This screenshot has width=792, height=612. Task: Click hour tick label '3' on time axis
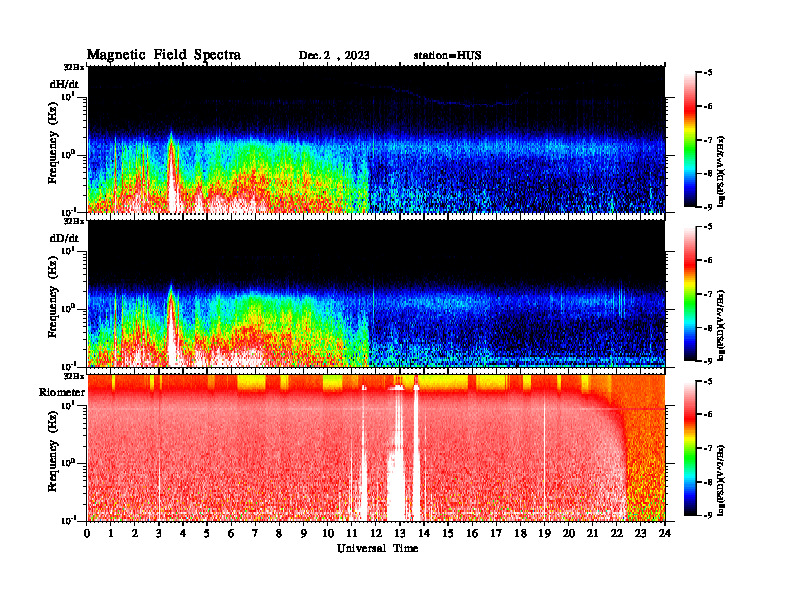click(159, 533)
